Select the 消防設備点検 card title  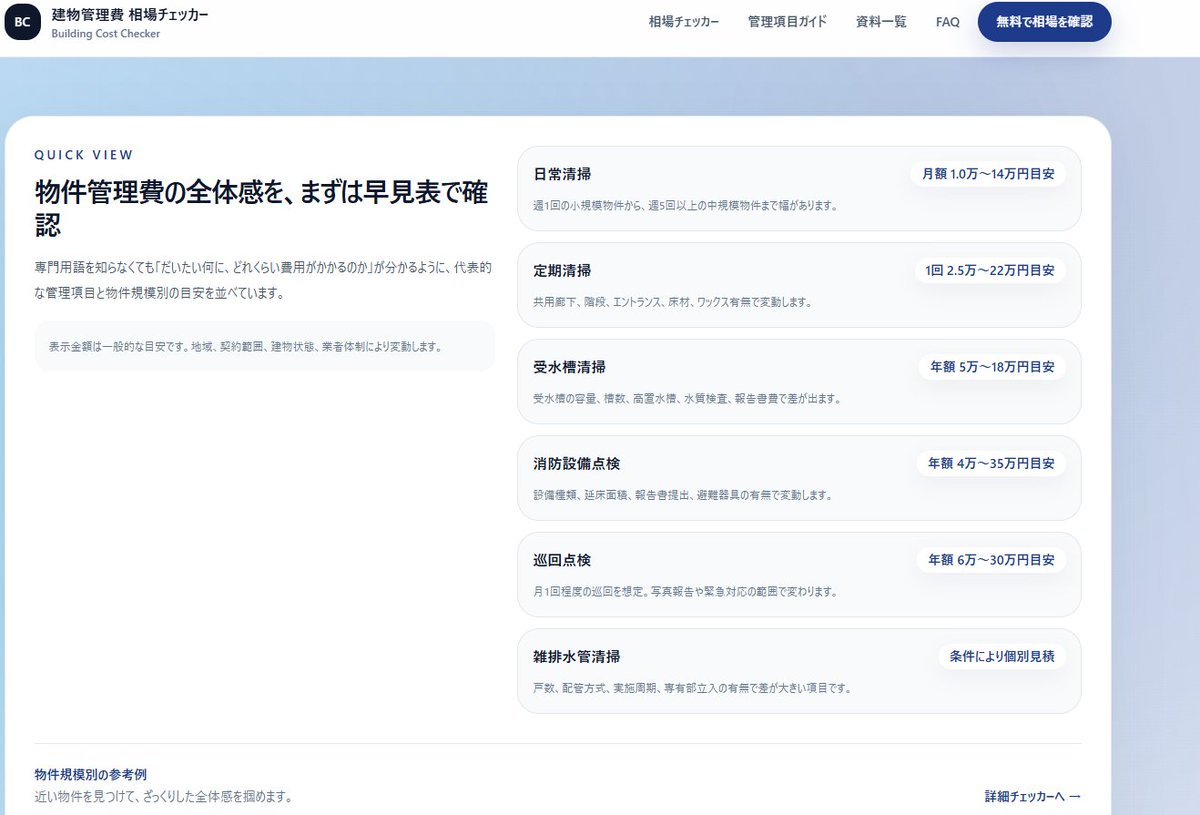[576, 464]
